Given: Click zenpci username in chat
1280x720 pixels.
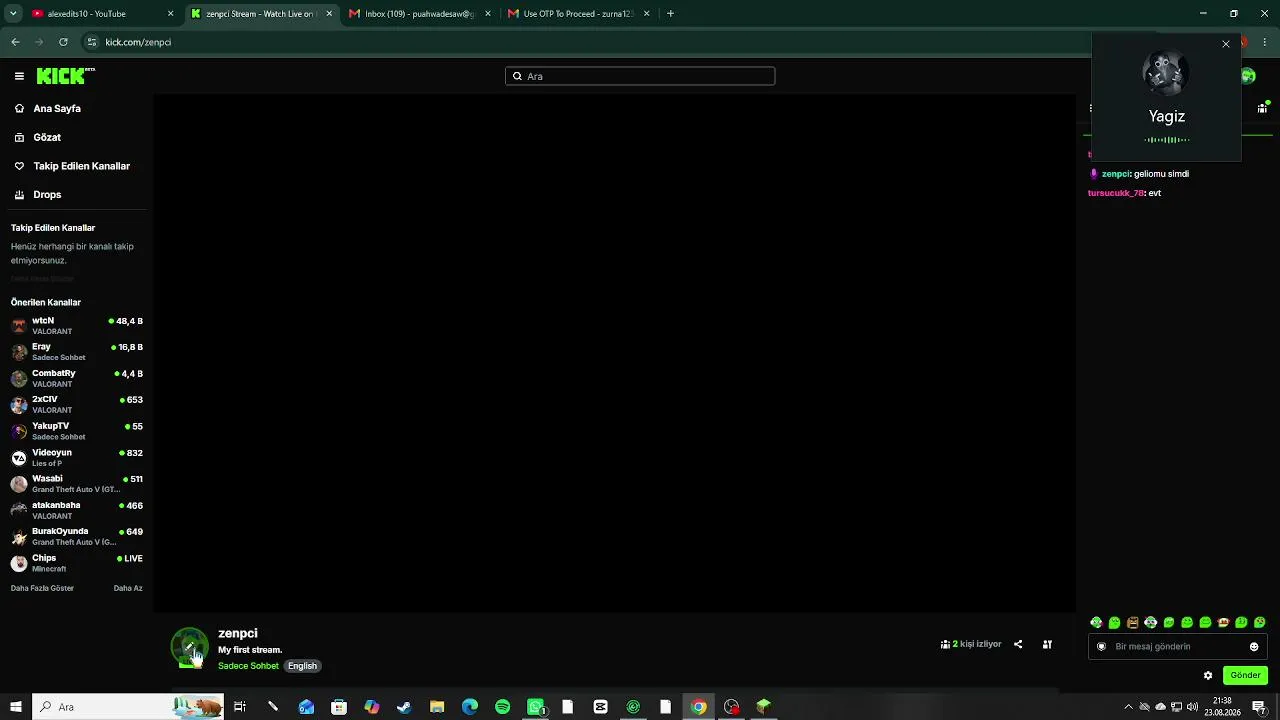Looking at the screenshot, I should point(1116,174).
